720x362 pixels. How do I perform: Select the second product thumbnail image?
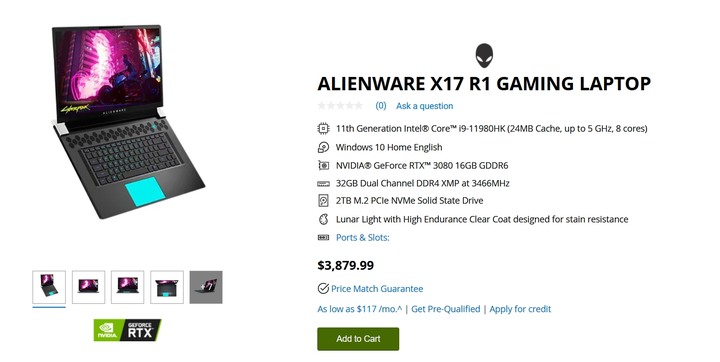pyautogui.click(x=89, y=287)
